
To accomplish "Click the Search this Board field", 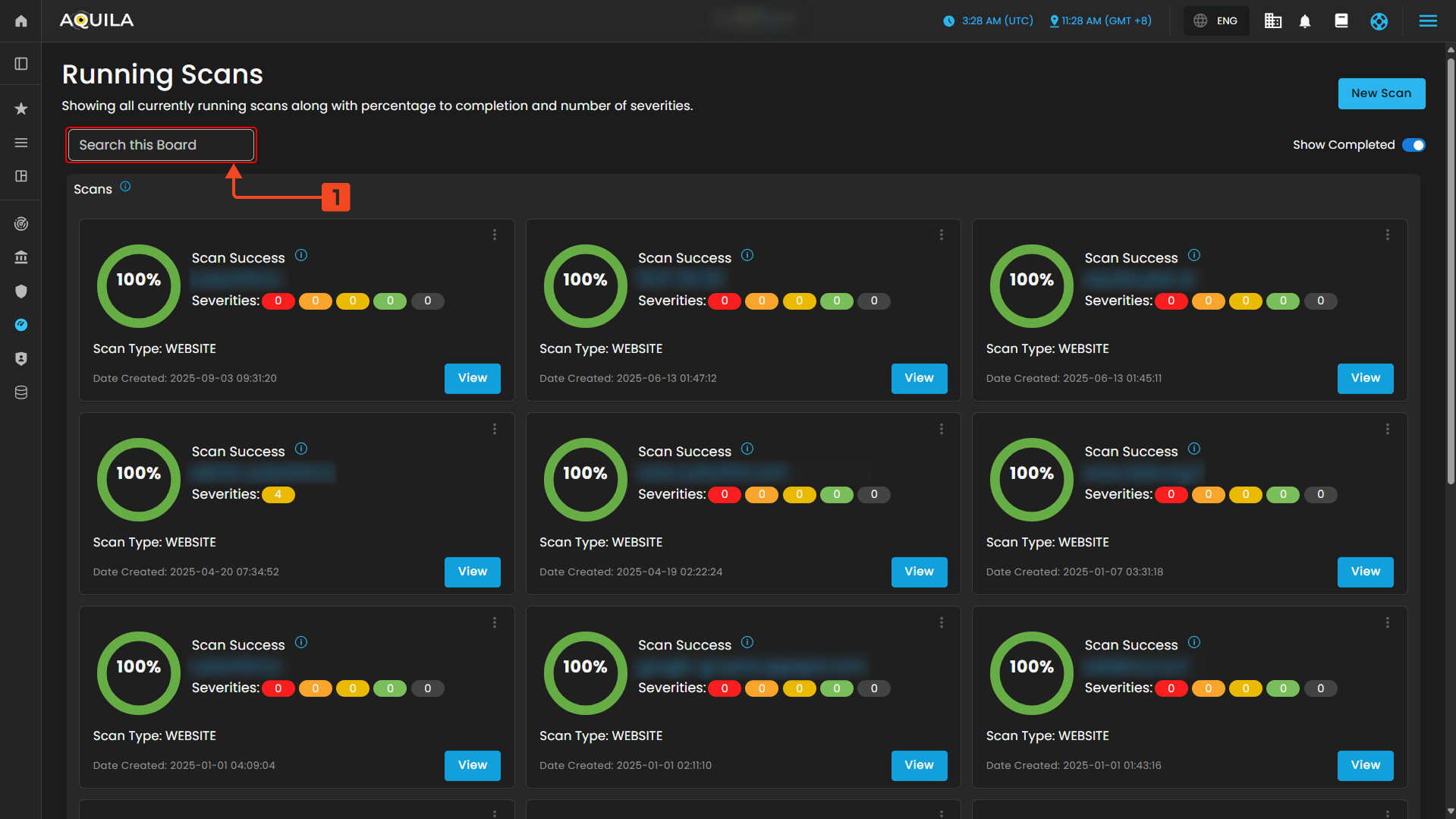I will pyautogui.click(x=161, y=145).
